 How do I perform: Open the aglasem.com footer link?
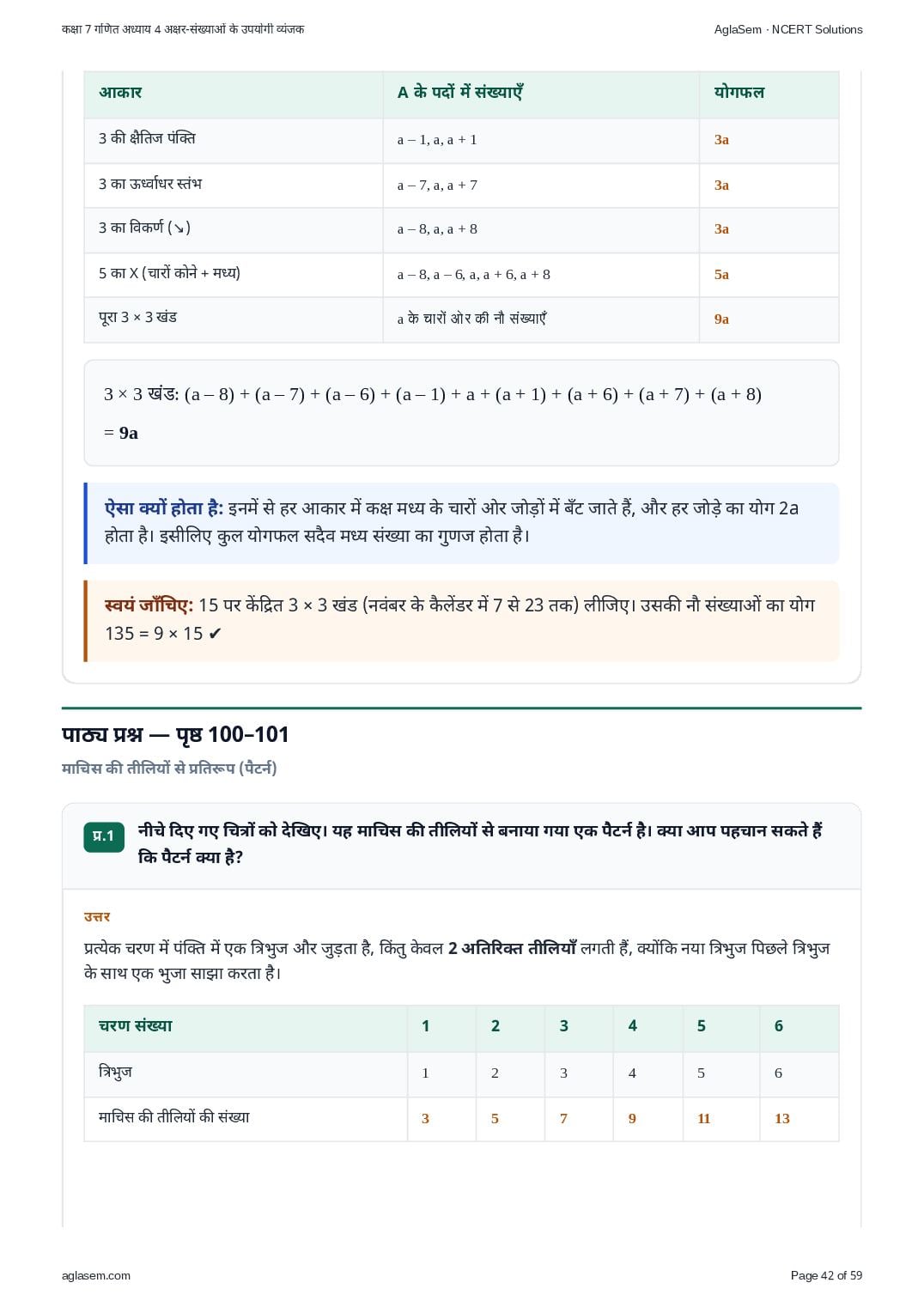(x=96, y=1275)
